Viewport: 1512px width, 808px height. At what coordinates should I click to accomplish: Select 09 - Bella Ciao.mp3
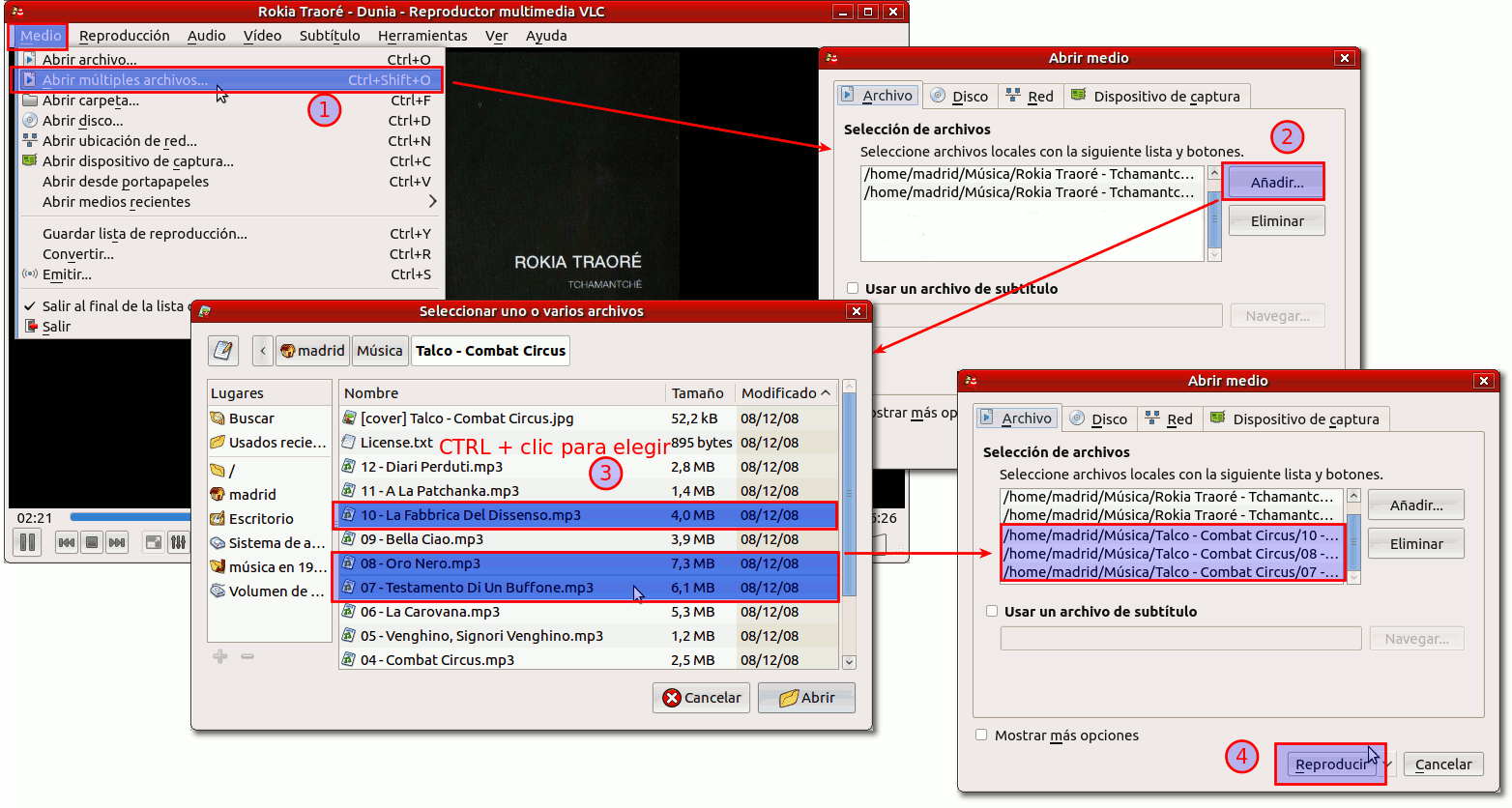589,539
